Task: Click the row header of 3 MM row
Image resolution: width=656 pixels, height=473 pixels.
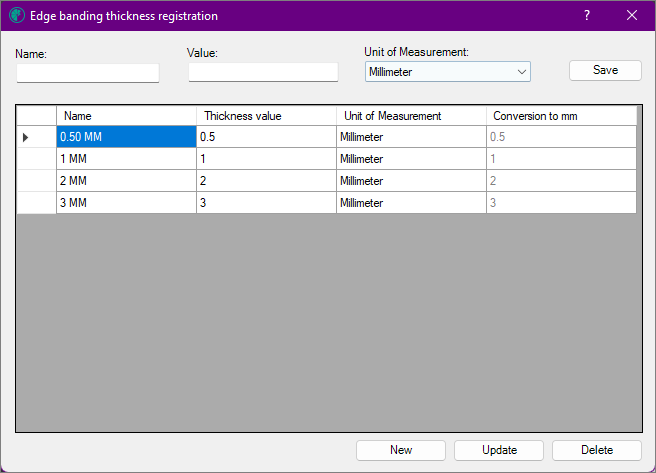Action: (36, 203)
